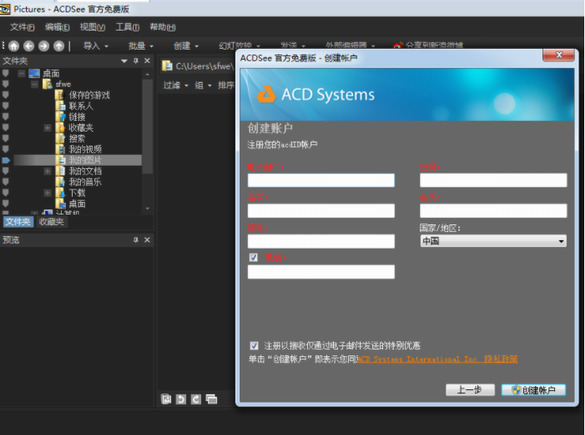The width and height of the screenshot is (585, 435).
Task: Pin the 预览 preview panel
Action: pos(135,240)
